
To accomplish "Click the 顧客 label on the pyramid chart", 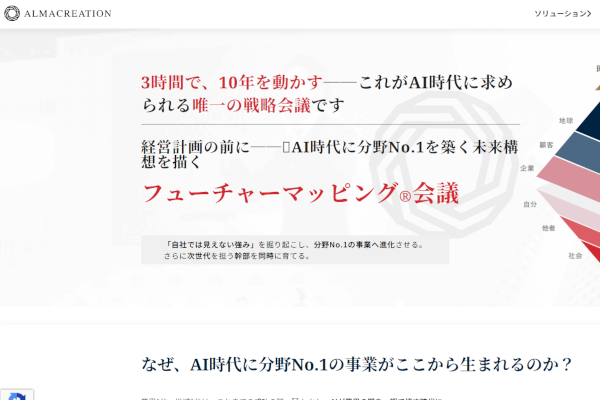I will point(546,145).
